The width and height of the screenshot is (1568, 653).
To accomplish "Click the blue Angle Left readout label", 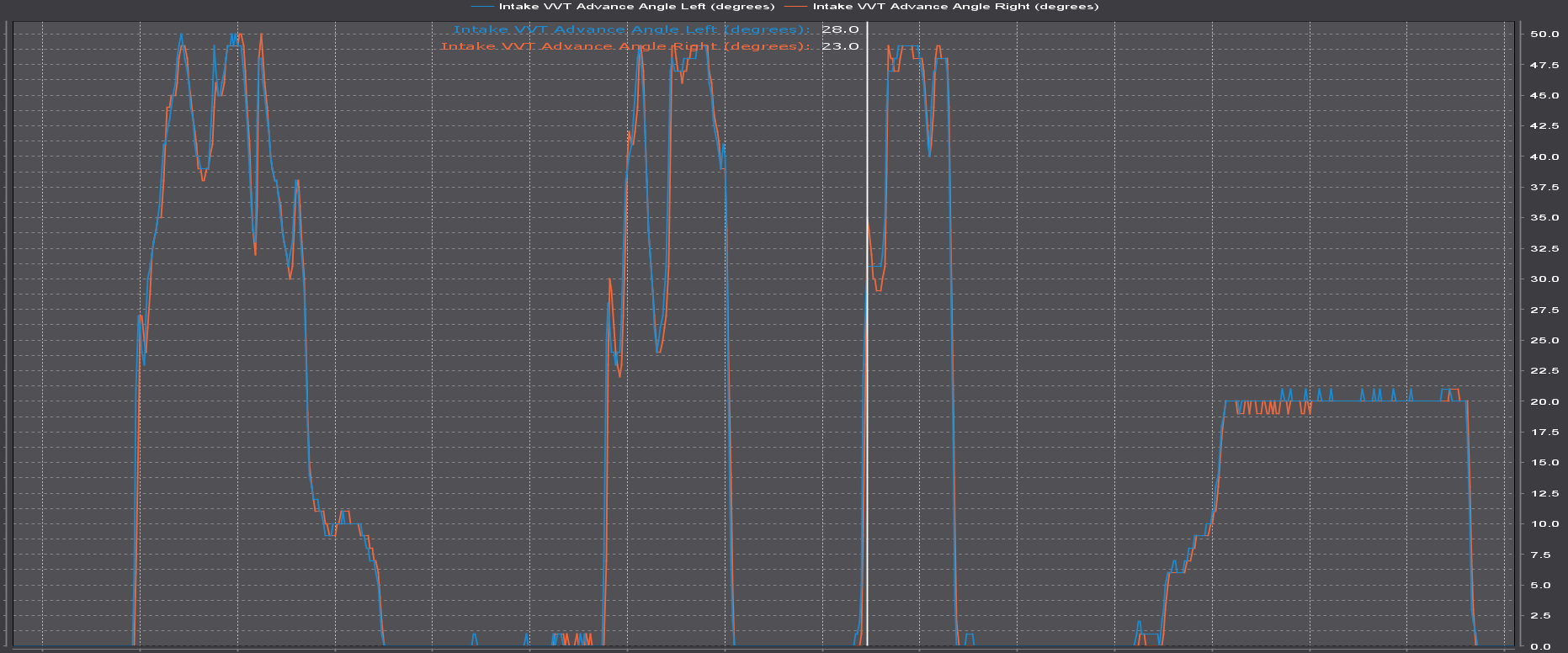I will tap(631, 30).
